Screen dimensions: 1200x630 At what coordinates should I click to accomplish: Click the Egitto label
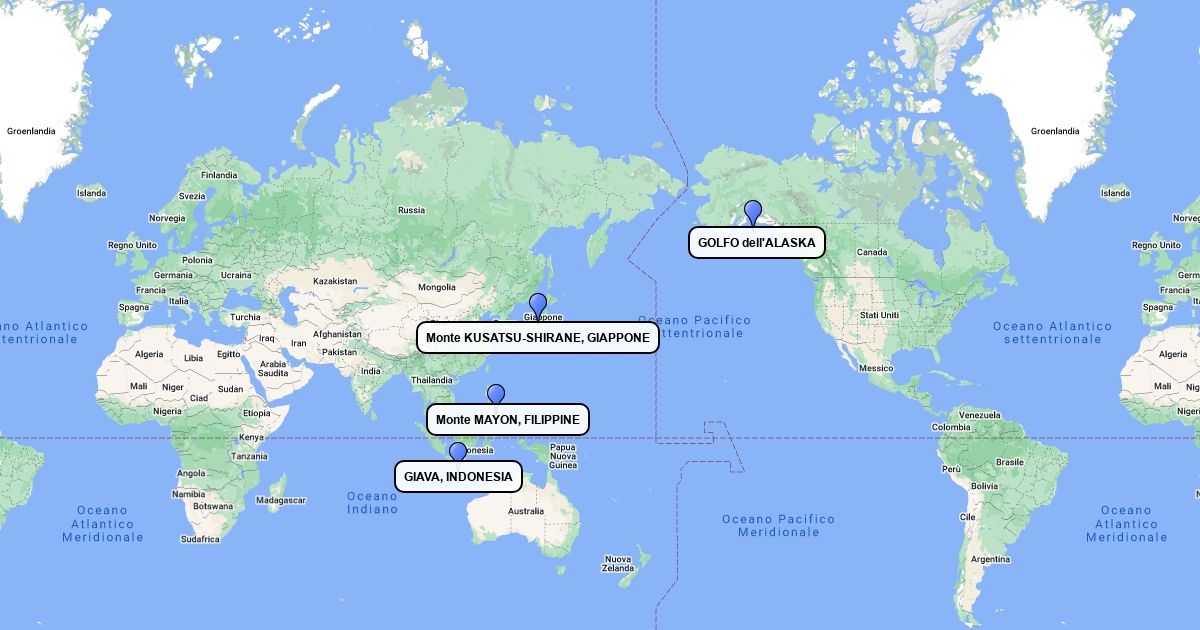click(x=229, y=354)
